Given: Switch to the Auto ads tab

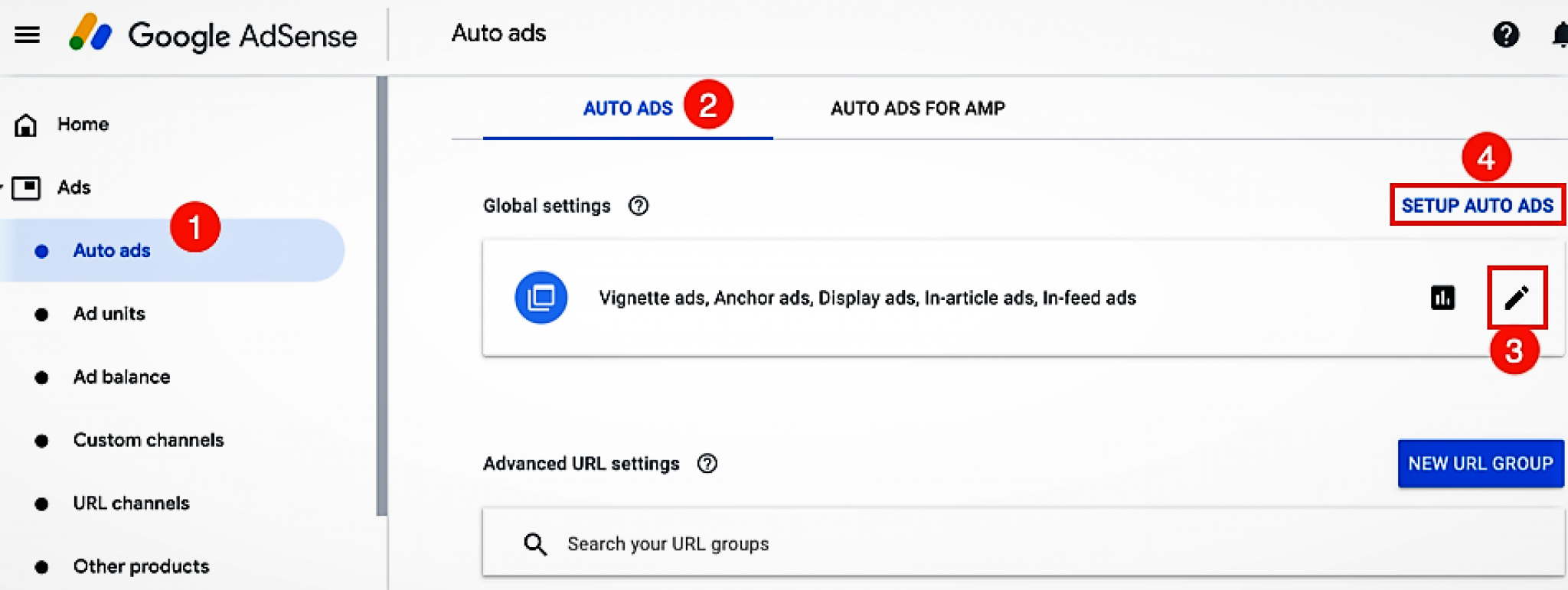Looking at the screenshot, I should tap(628, 109).
